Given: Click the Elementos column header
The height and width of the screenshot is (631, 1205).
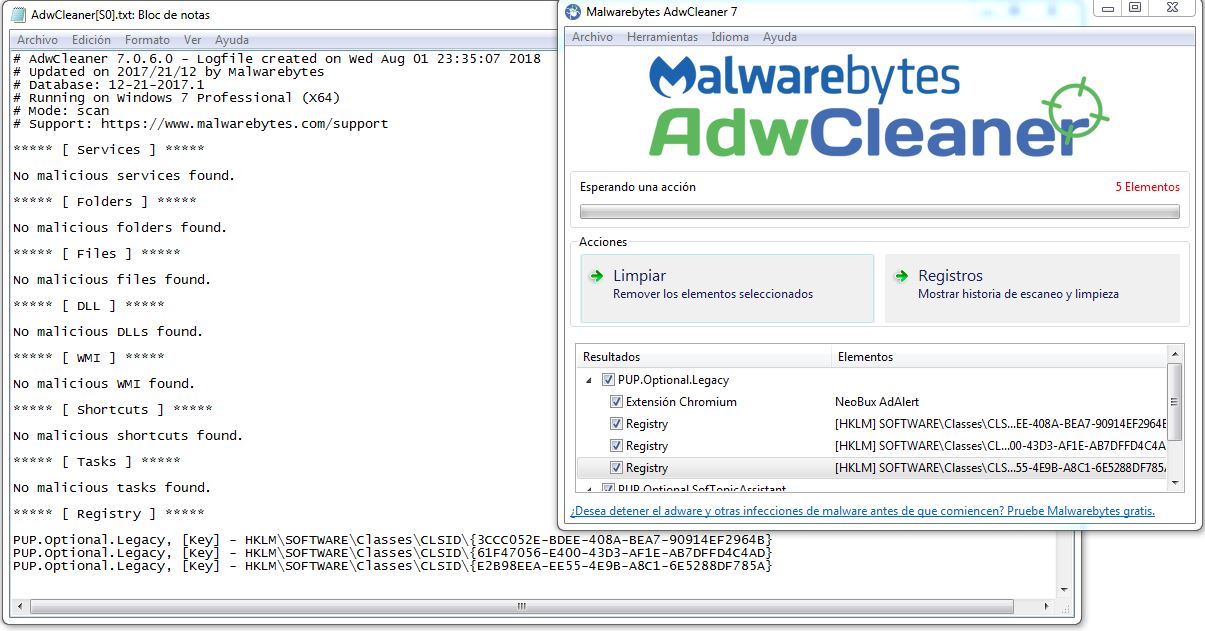Looking at the screenshot, I should 998,356.
